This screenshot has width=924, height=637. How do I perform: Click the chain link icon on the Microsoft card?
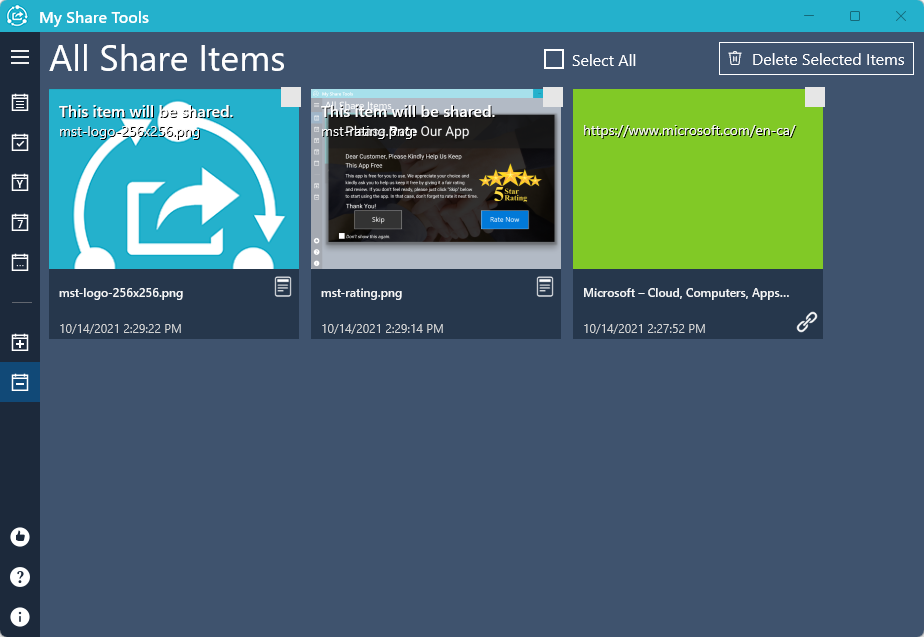[x=807, y=322]
